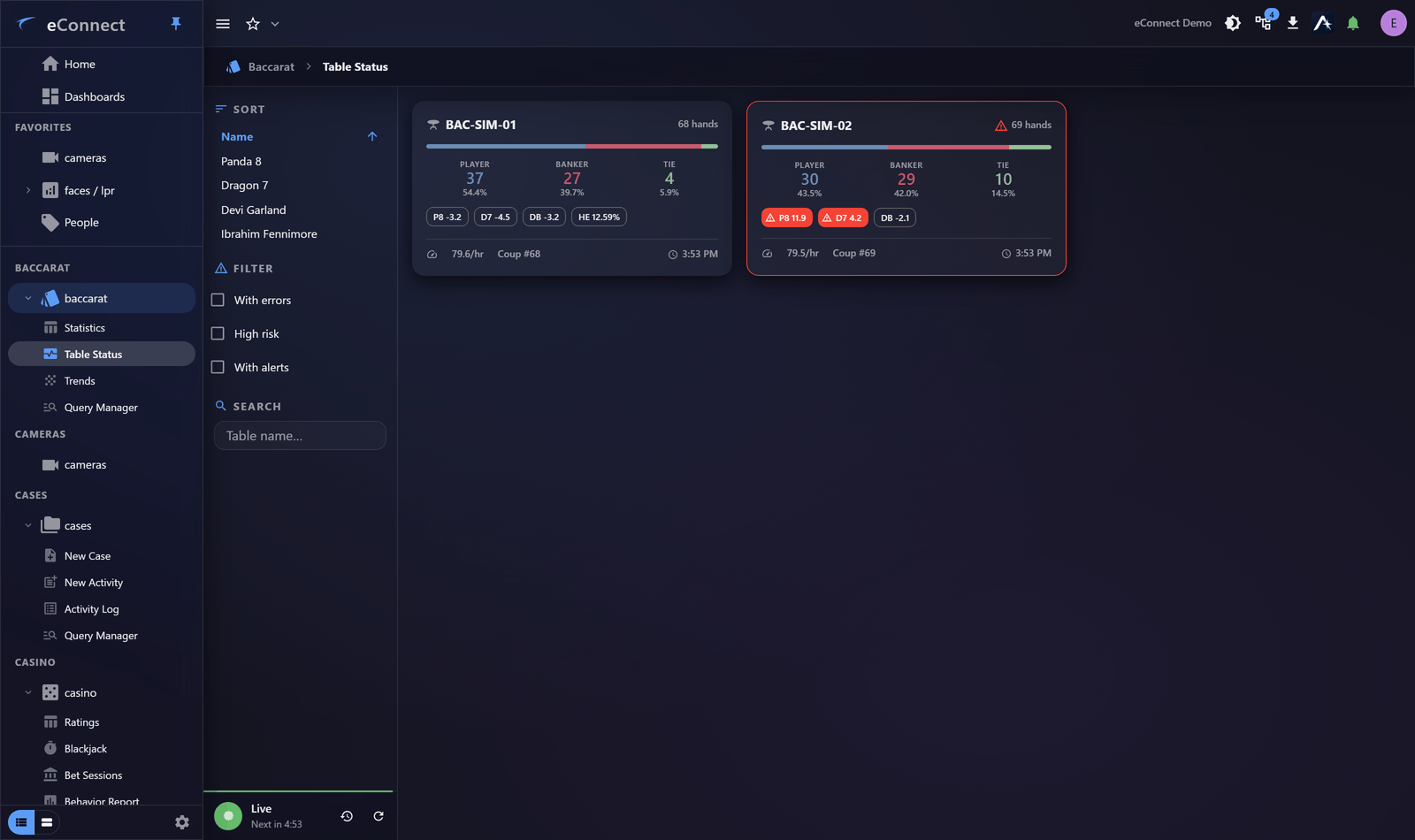
Task: Open the favorites dropdown chevron
Action: coord(275,24)
